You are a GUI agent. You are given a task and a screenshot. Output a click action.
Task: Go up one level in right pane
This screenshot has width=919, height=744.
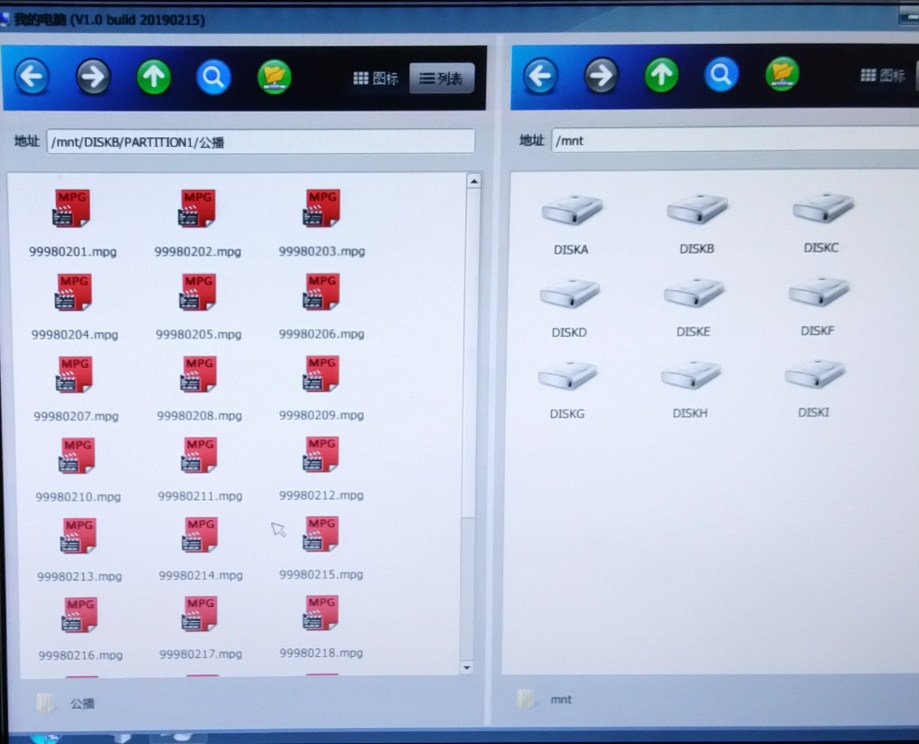coord(661,75)
